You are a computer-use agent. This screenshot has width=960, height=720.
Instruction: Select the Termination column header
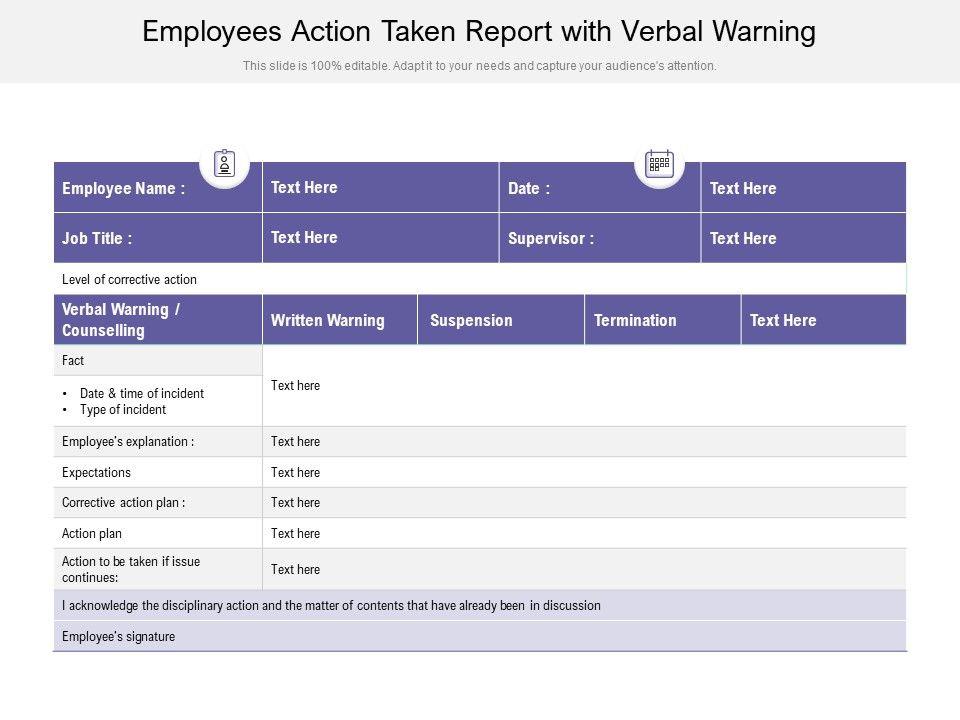[635, 321]
